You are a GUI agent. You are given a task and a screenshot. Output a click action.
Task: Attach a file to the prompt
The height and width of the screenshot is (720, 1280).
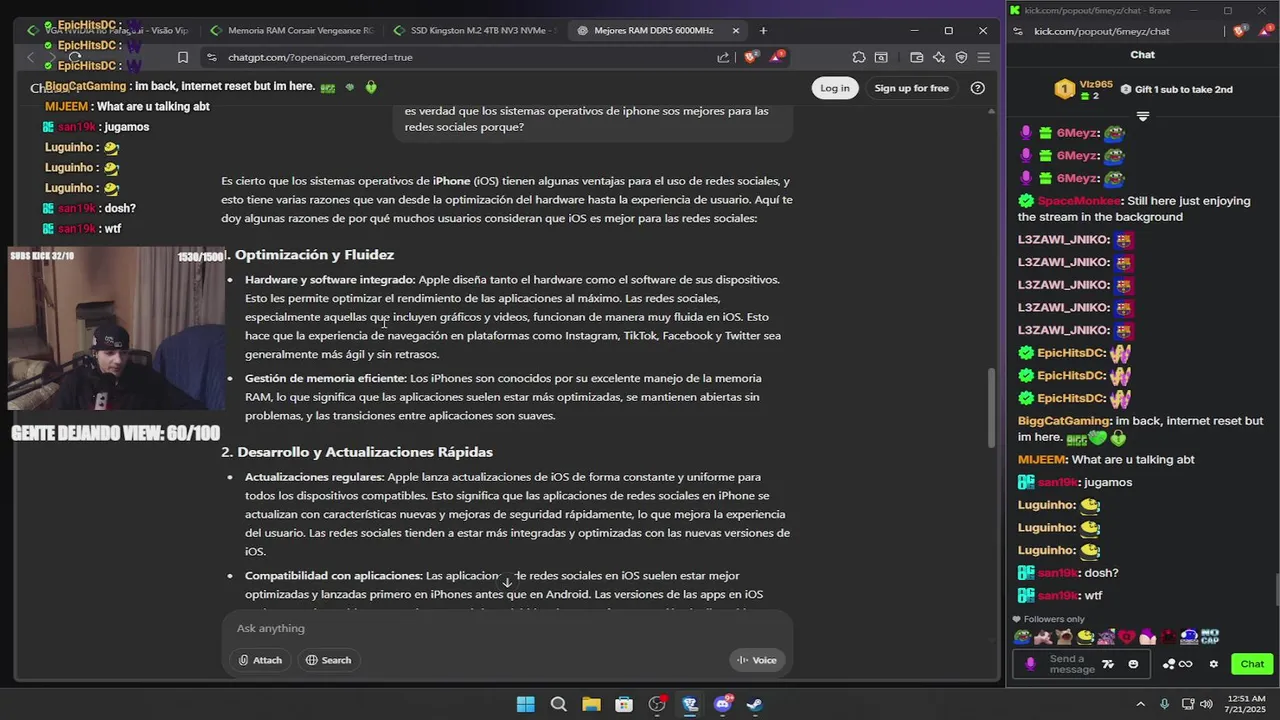[x=260, y=660]
